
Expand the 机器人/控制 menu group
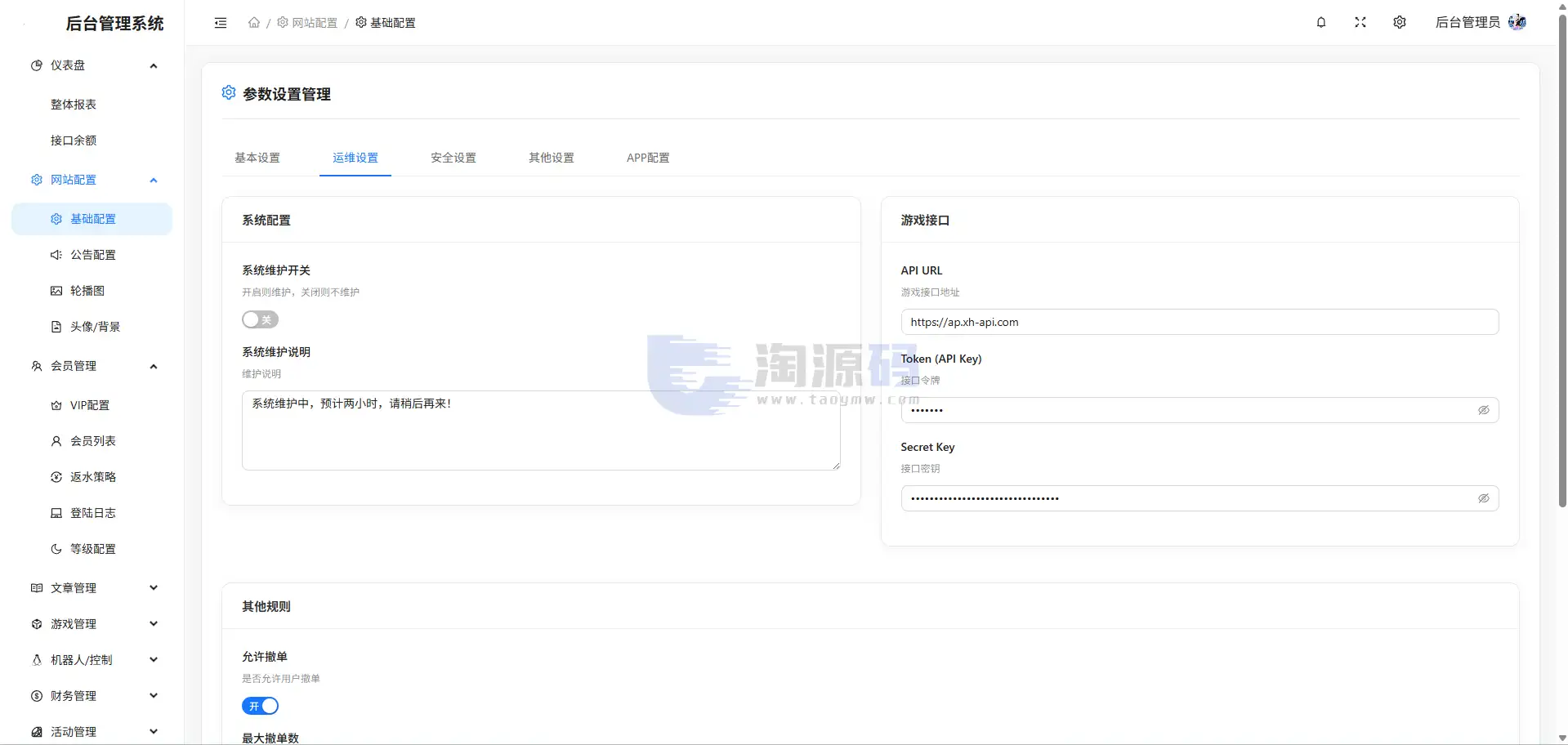pos(92,660)
